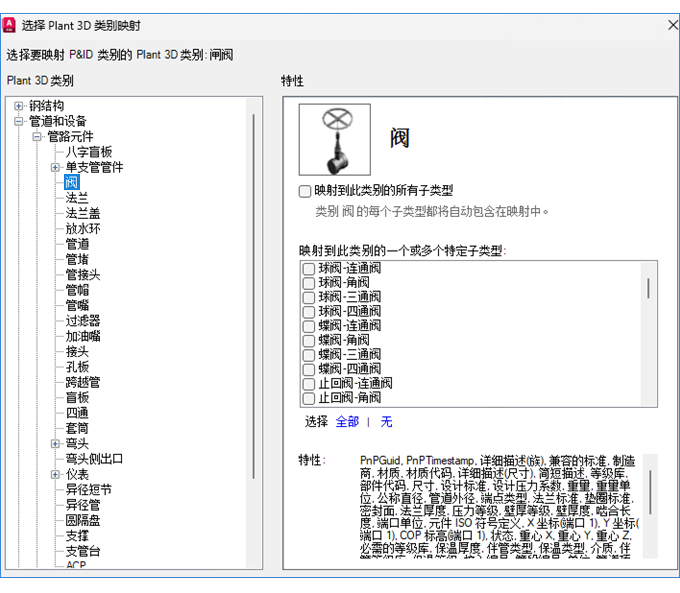
Task: Select 支撑 in the class tree
Action: 77,535
